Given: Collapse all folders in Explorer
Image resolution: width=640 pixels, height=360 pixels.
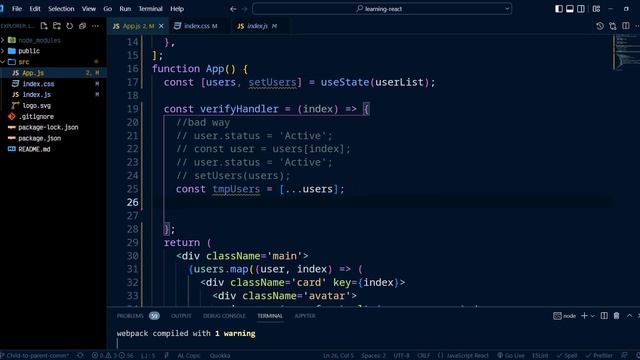Looking at the screenshot, I should click(x=82, y=26).
